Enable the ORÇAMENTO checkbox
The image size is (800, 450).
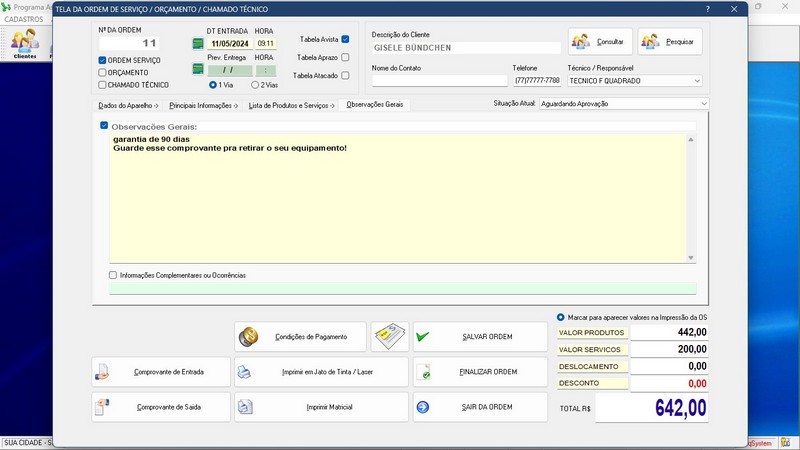coord(103,72)
